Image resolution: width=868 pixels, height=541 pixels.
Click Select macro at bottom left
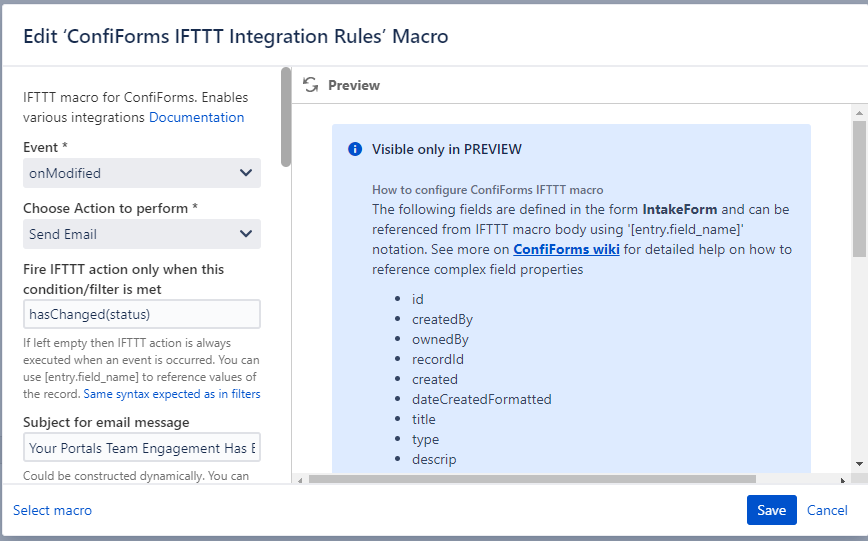[x=53, y=510]
